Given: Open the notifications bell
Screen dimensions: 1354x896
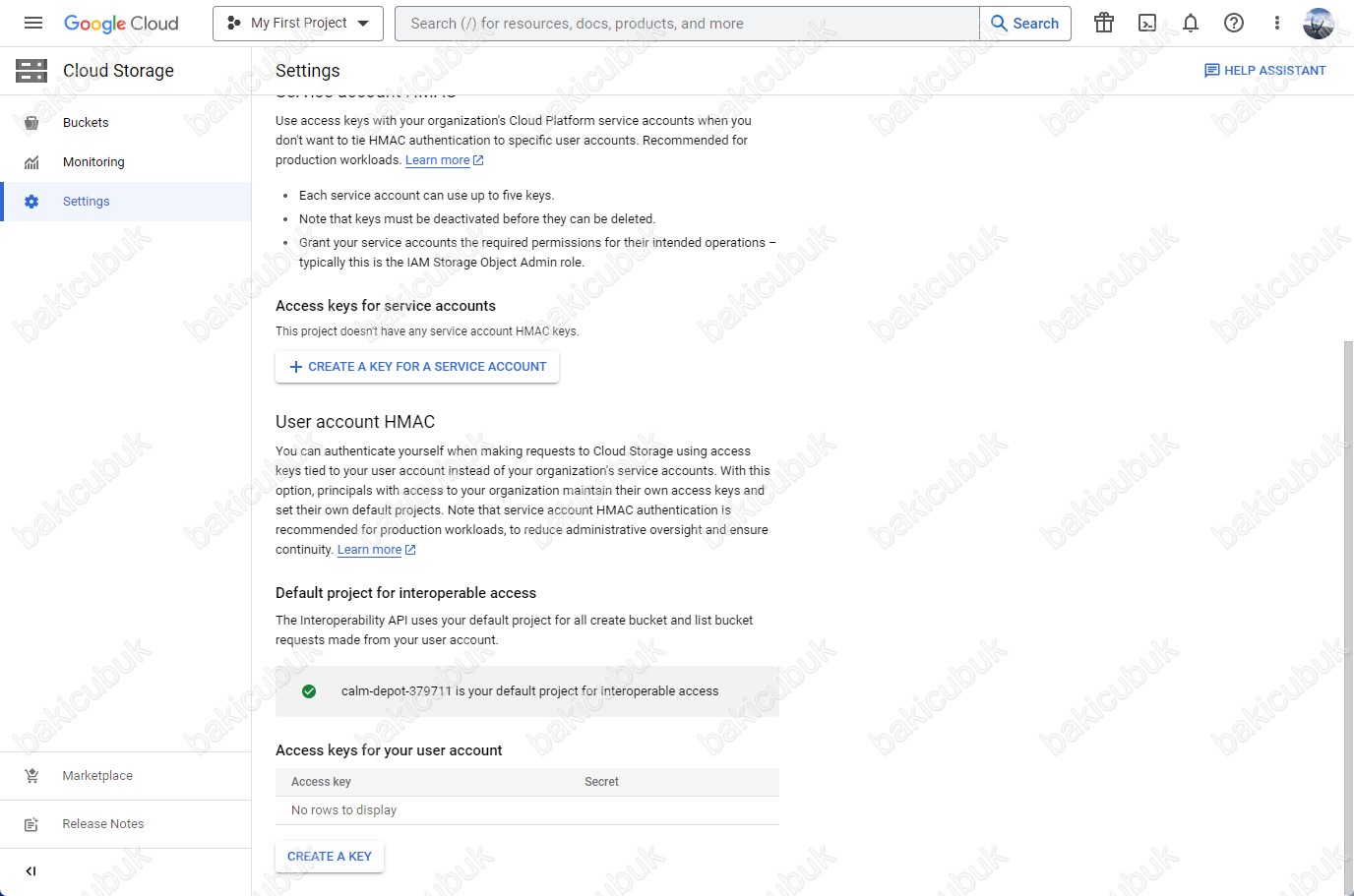Looking at the screenshot, I should pos(1191,23).
